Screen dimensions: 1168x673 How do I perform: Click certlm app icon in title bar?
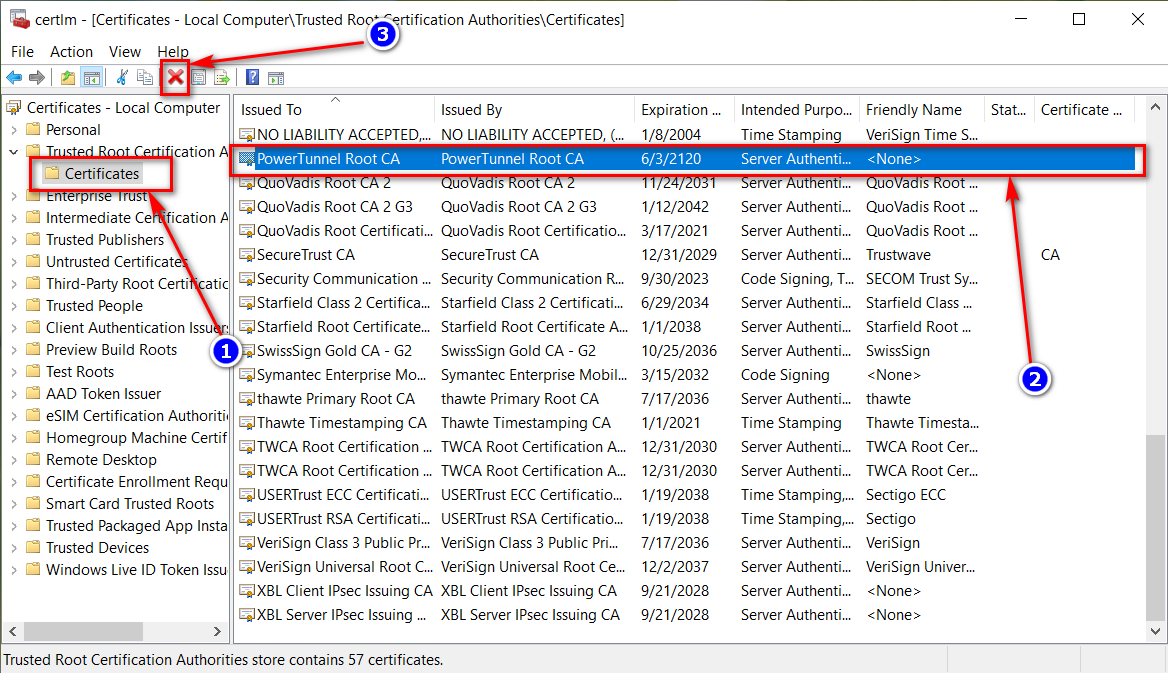[19, 19]
